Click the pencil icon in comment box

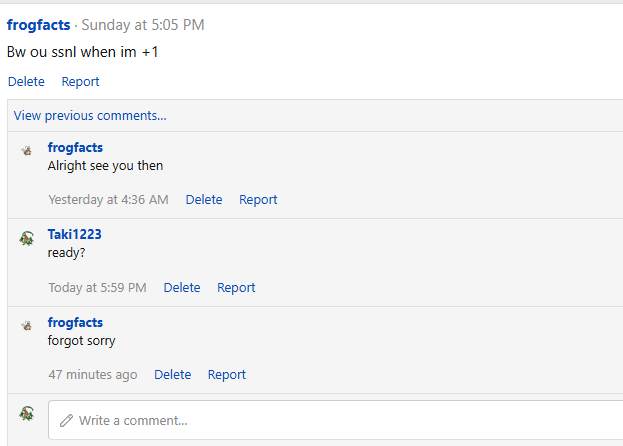[x=67, y=421]
